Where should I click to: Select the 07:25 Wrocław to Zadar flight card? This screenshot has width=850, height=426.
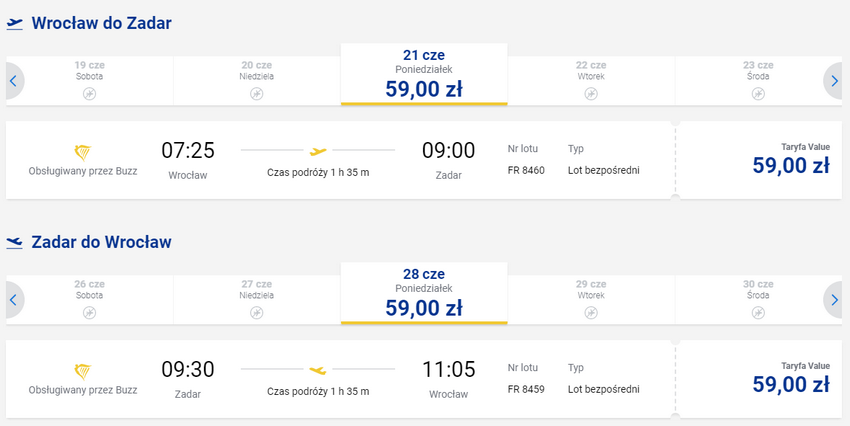340,160
